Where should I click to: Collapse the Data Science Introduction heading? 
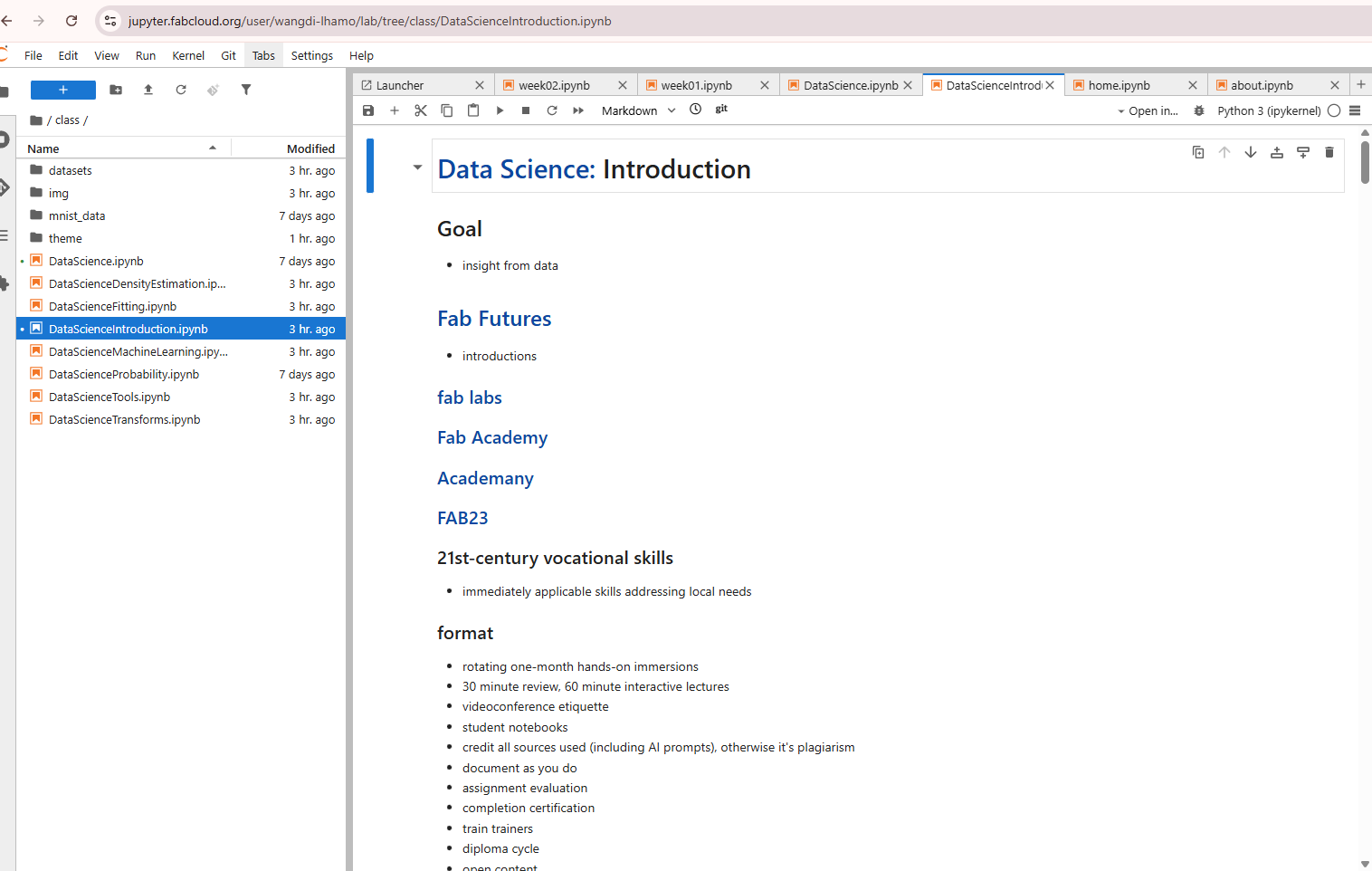(x=417, y=167)
